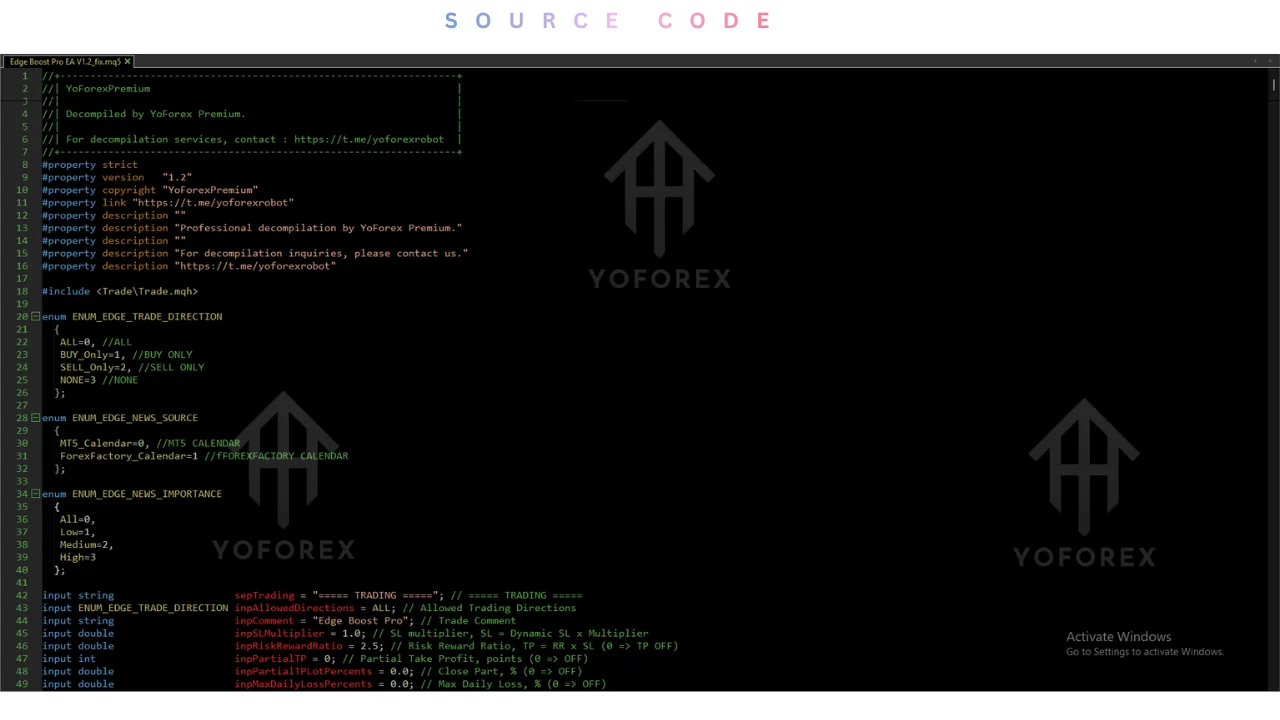Click 'For decompilation inquiries, please contact us.' string
This screenshot has width=1280, height=720.
pos(321,253)
